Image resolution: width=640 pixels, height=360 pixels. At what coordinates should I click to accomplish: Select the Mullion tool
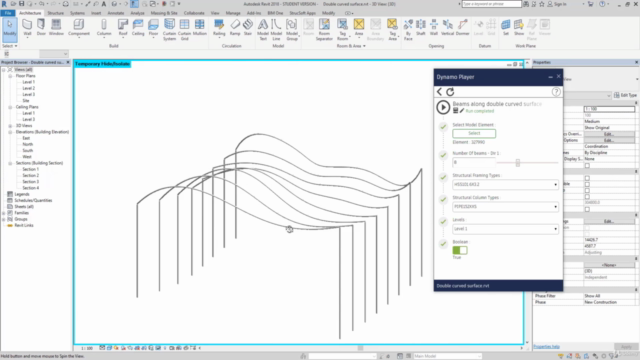tap(200, 28)
